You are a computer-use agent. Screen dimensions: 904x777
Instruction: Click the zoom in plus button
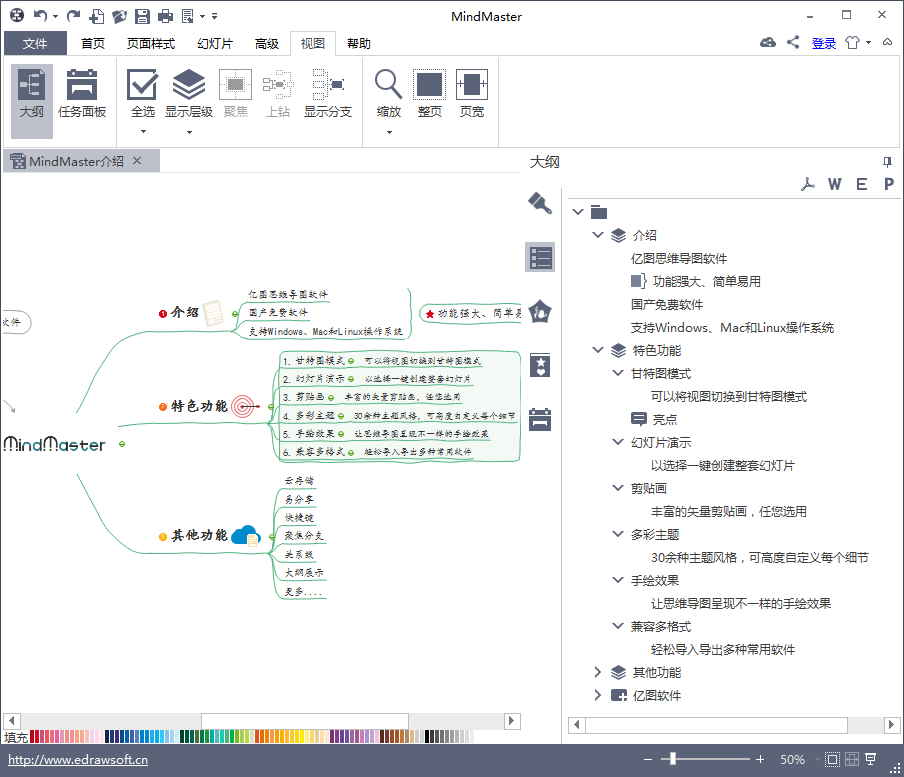[760, 759]
